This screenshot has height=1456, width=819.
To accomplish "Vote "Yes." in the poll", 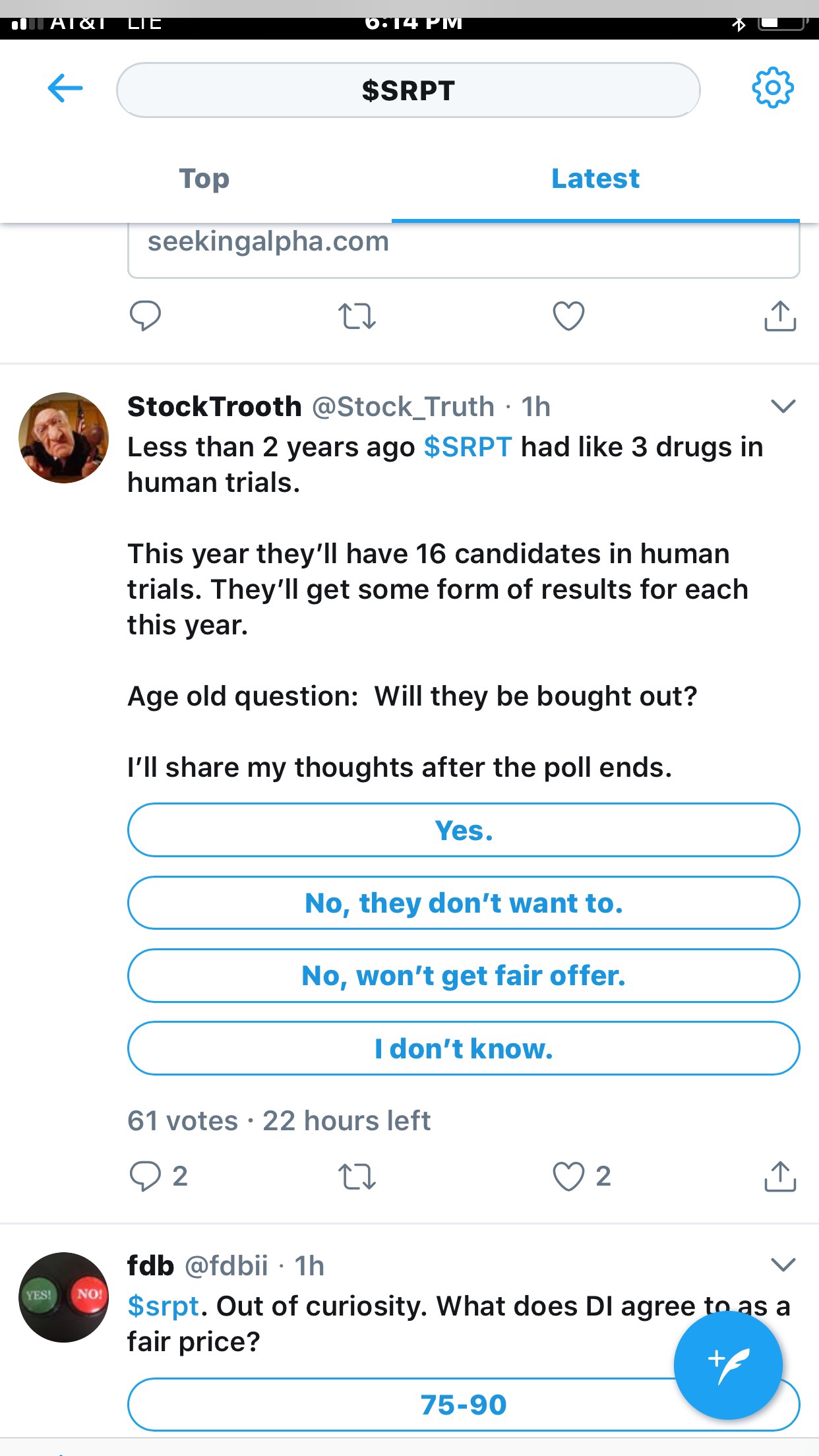I will (x=464, y=830).
